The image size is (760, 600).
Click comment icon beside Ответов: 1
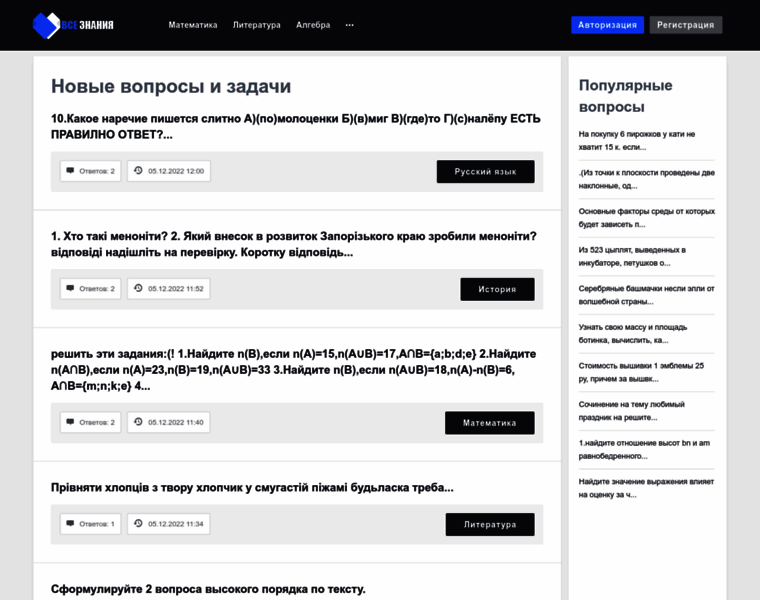[x=70, y=524]
